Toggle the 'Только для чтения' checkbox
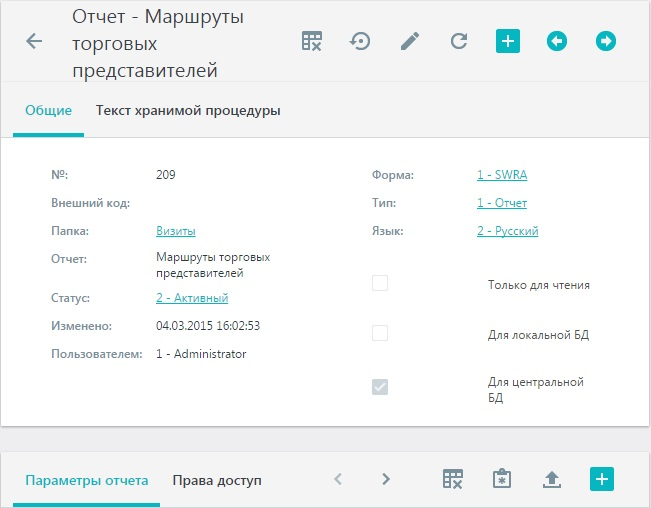This screenshot has width=651, height=508. point(380,283)
